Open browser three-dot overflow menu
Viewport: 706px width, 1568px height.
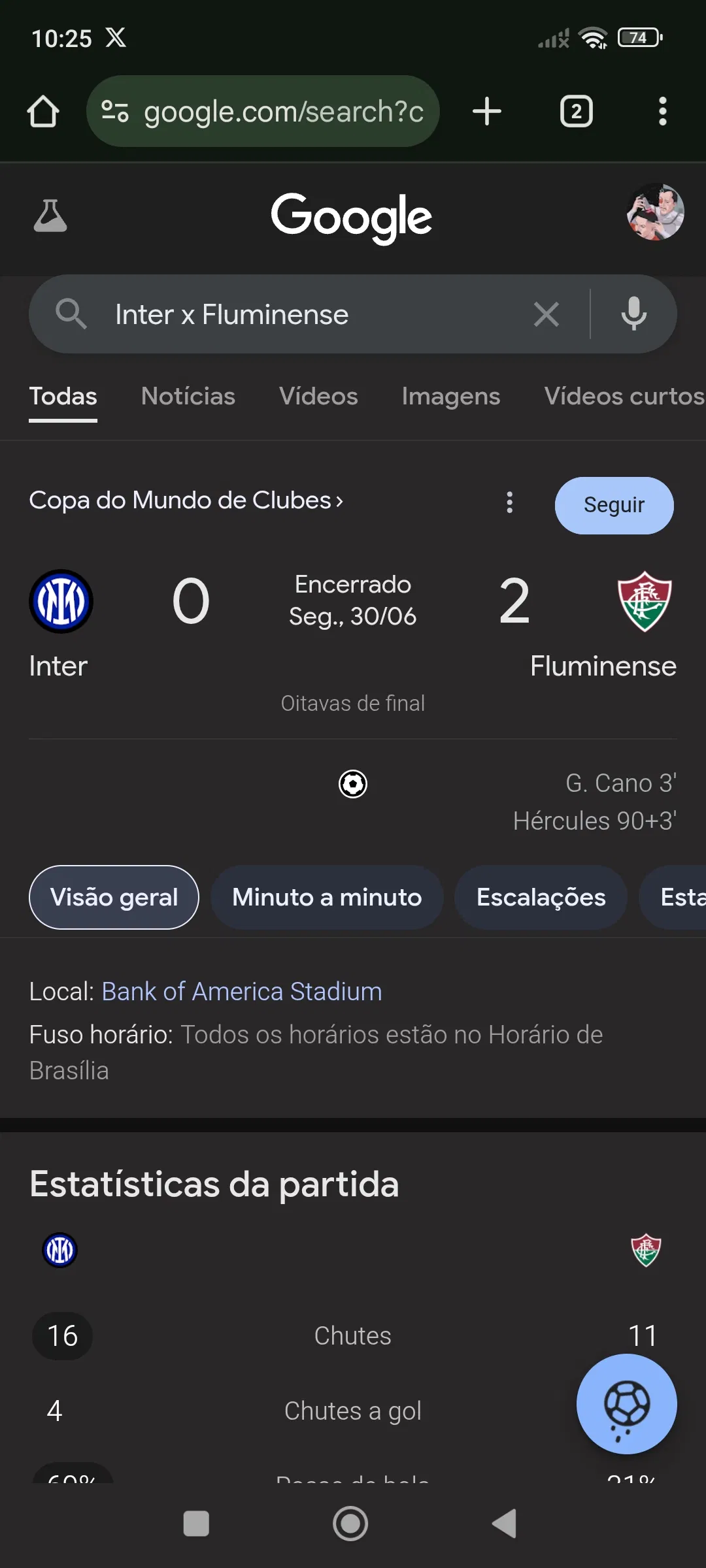click(662, 111)
